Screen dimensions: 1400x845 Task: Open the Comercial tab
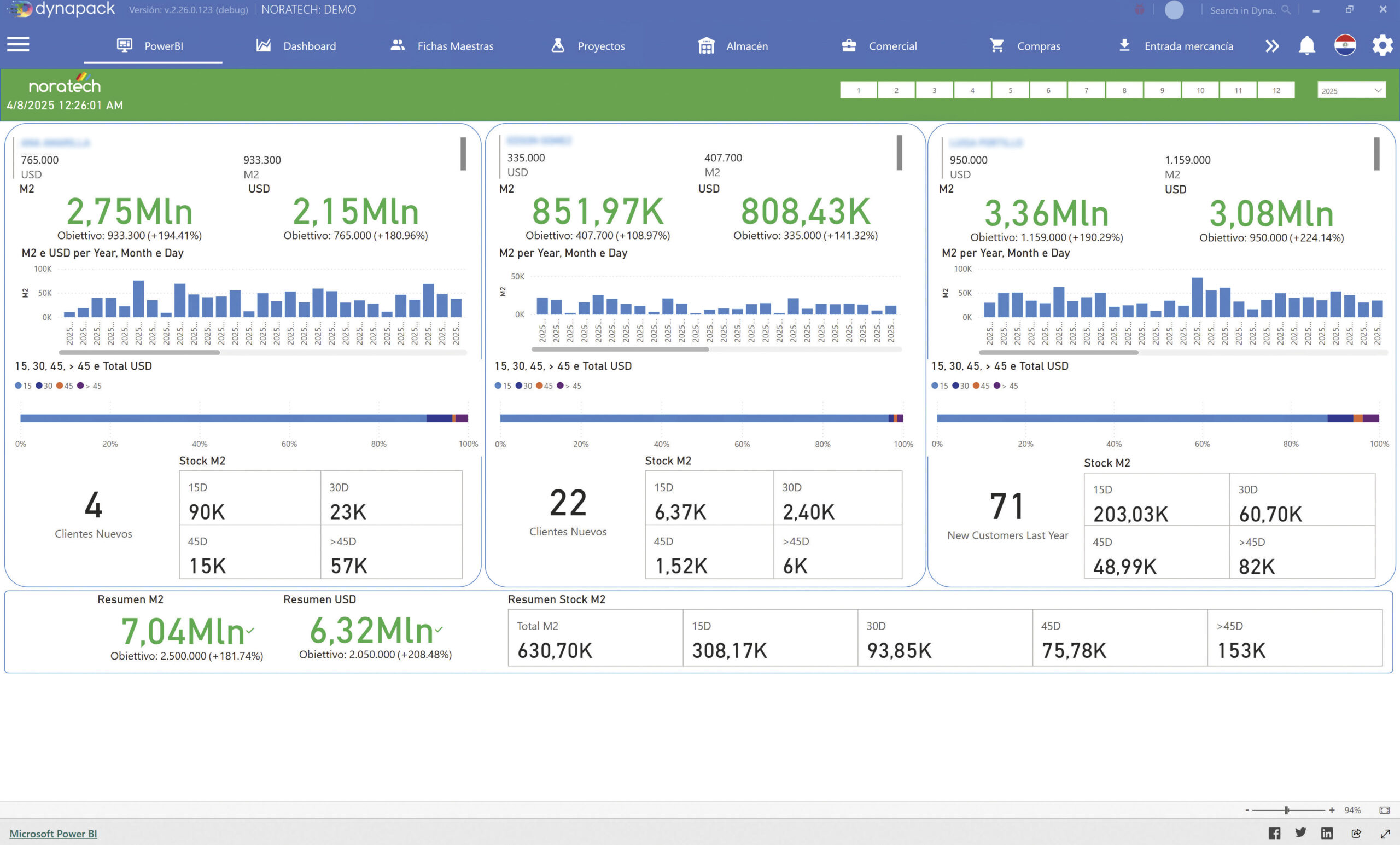[x=879, y=45]
